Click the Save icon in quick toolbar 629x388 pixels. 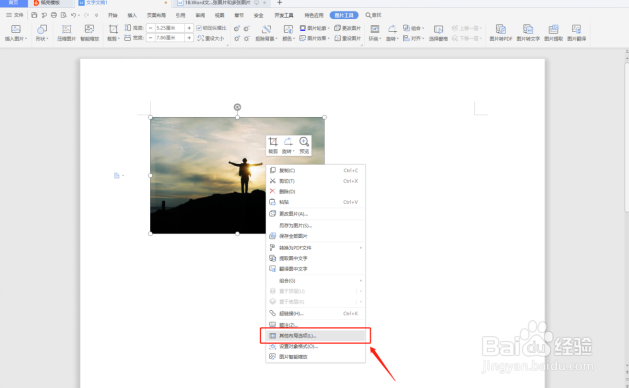coord(34,15)
